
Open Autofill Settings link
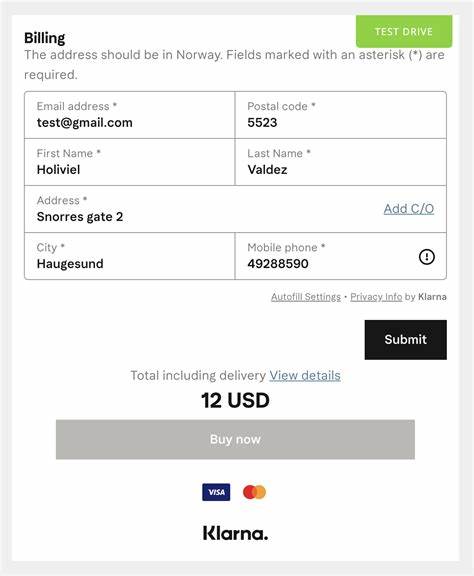(306, 297)
